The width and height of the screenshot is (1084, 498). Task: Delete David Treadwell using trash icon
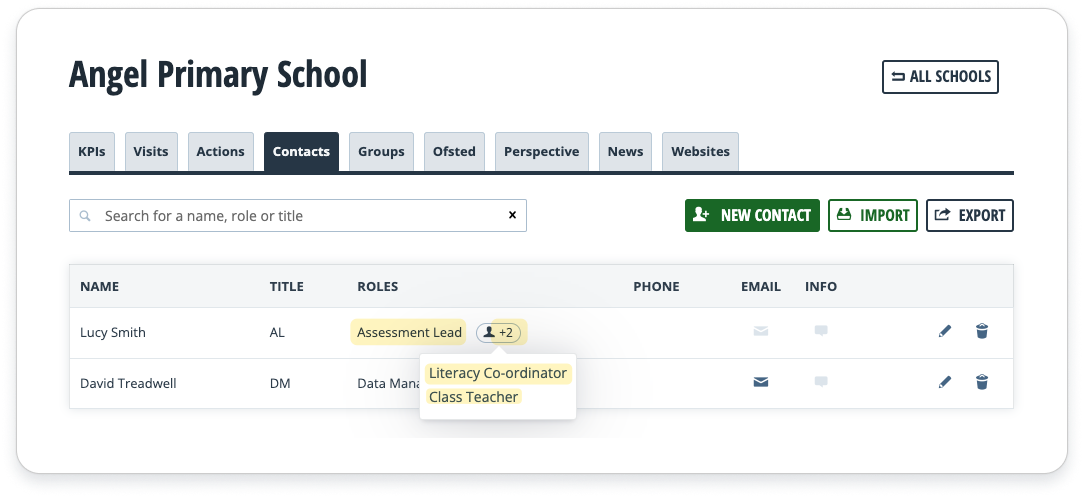pos(982,382)
